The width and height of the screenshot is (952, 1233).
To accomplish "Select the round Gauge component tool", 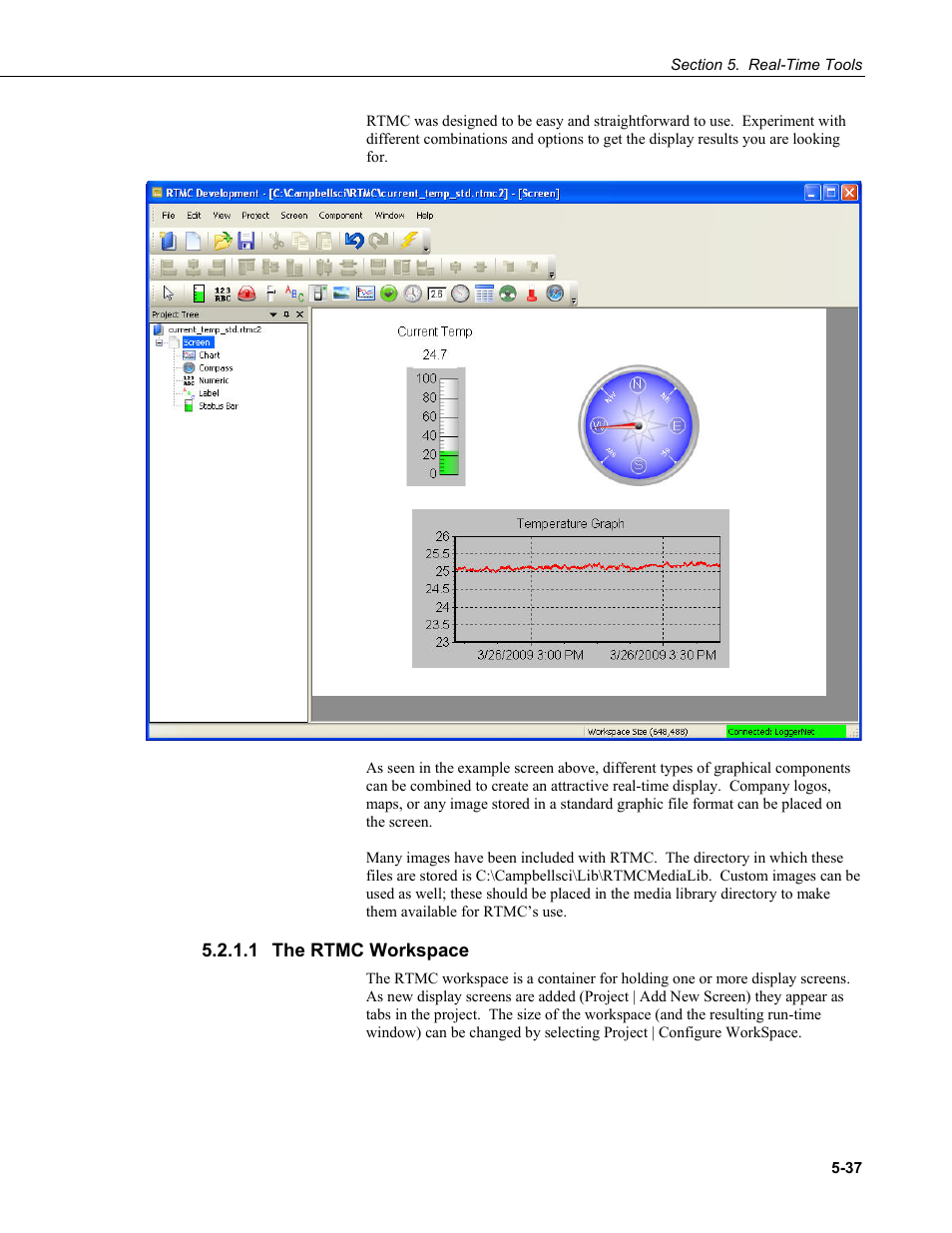I will coord(460,294).
